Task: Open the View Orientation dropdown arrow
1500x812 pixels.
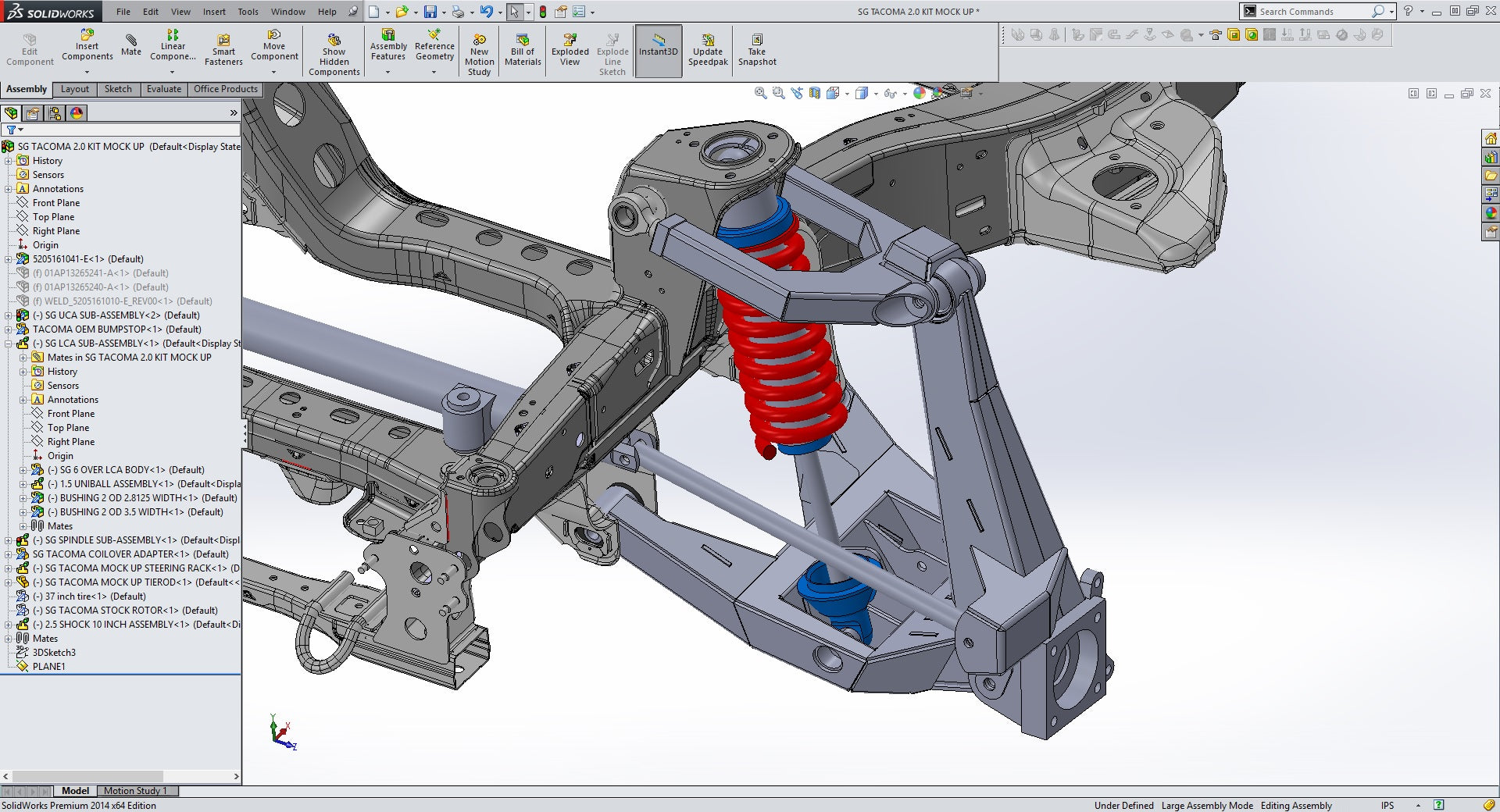Action: pos(848,94)
